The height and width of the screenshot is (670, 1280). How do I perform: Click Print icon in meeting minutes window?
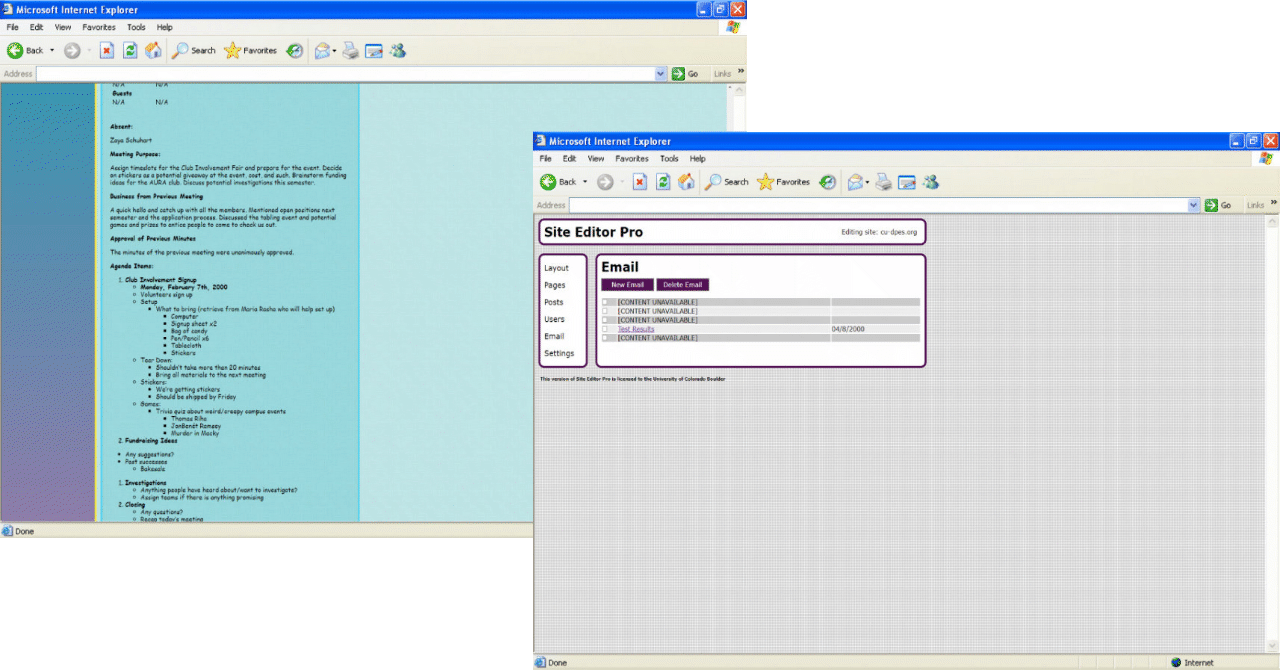pos(351,50)
